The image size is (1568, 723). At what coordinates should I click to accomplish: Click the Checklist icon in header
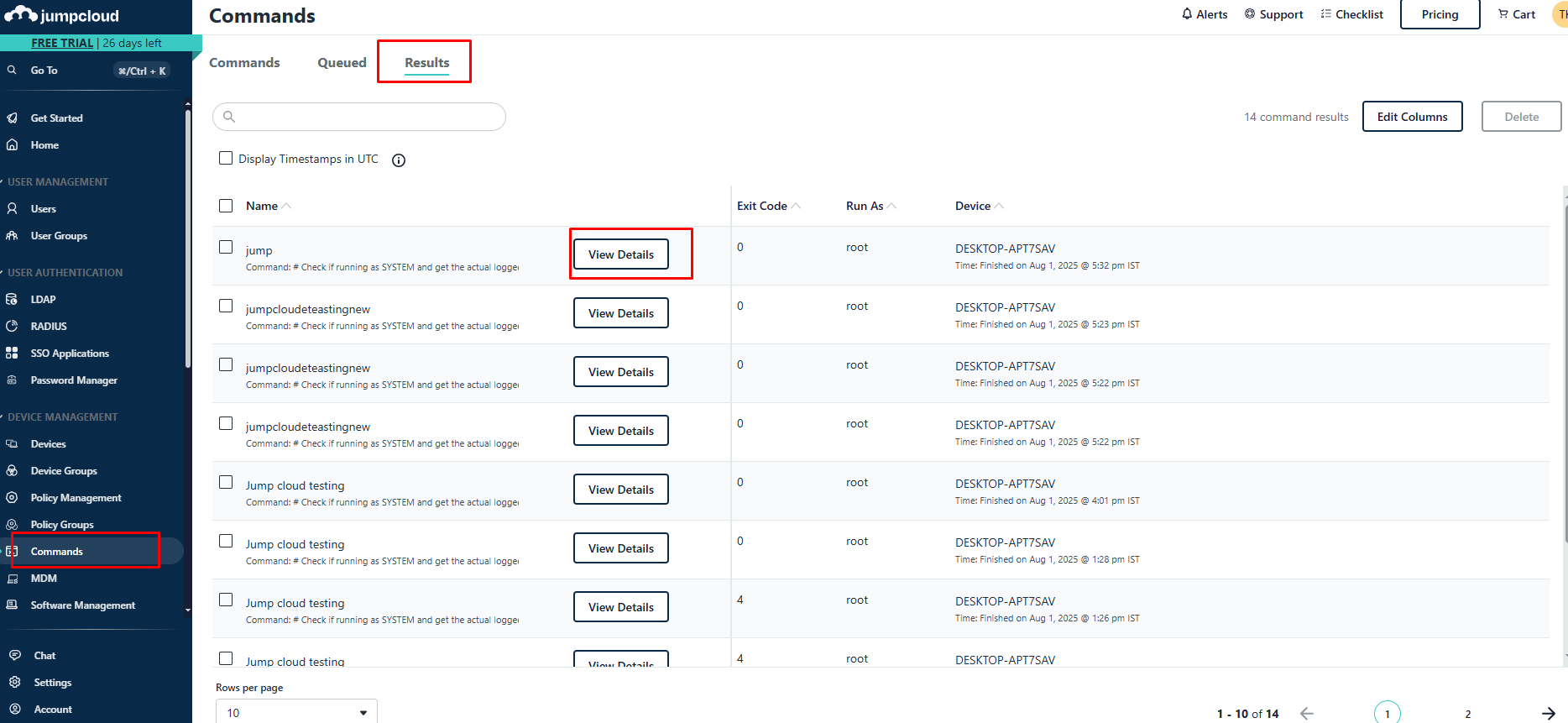1326,14
